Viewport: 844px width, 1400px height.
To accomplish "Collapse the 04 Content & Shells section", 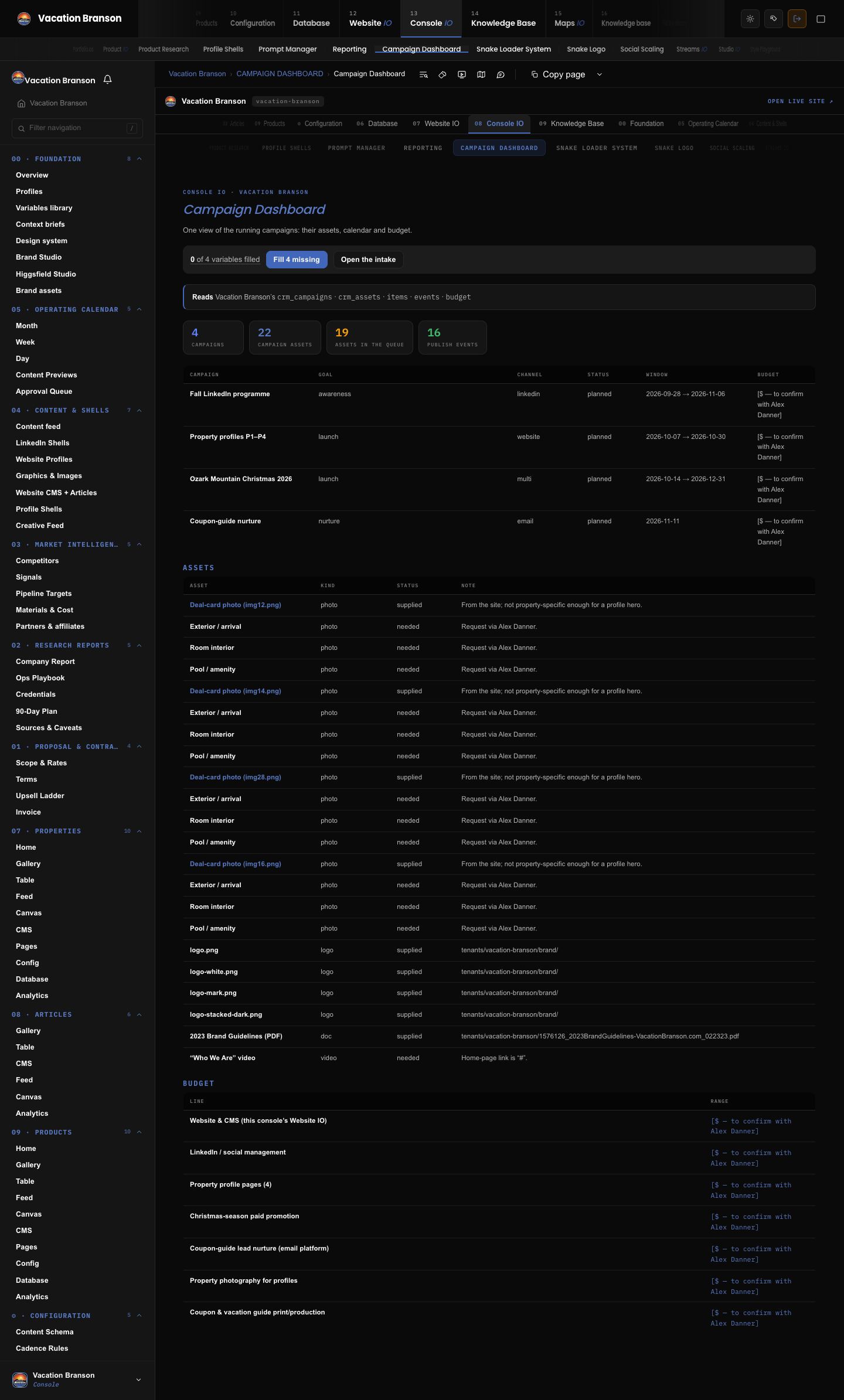I will click(x=139, y=410).
